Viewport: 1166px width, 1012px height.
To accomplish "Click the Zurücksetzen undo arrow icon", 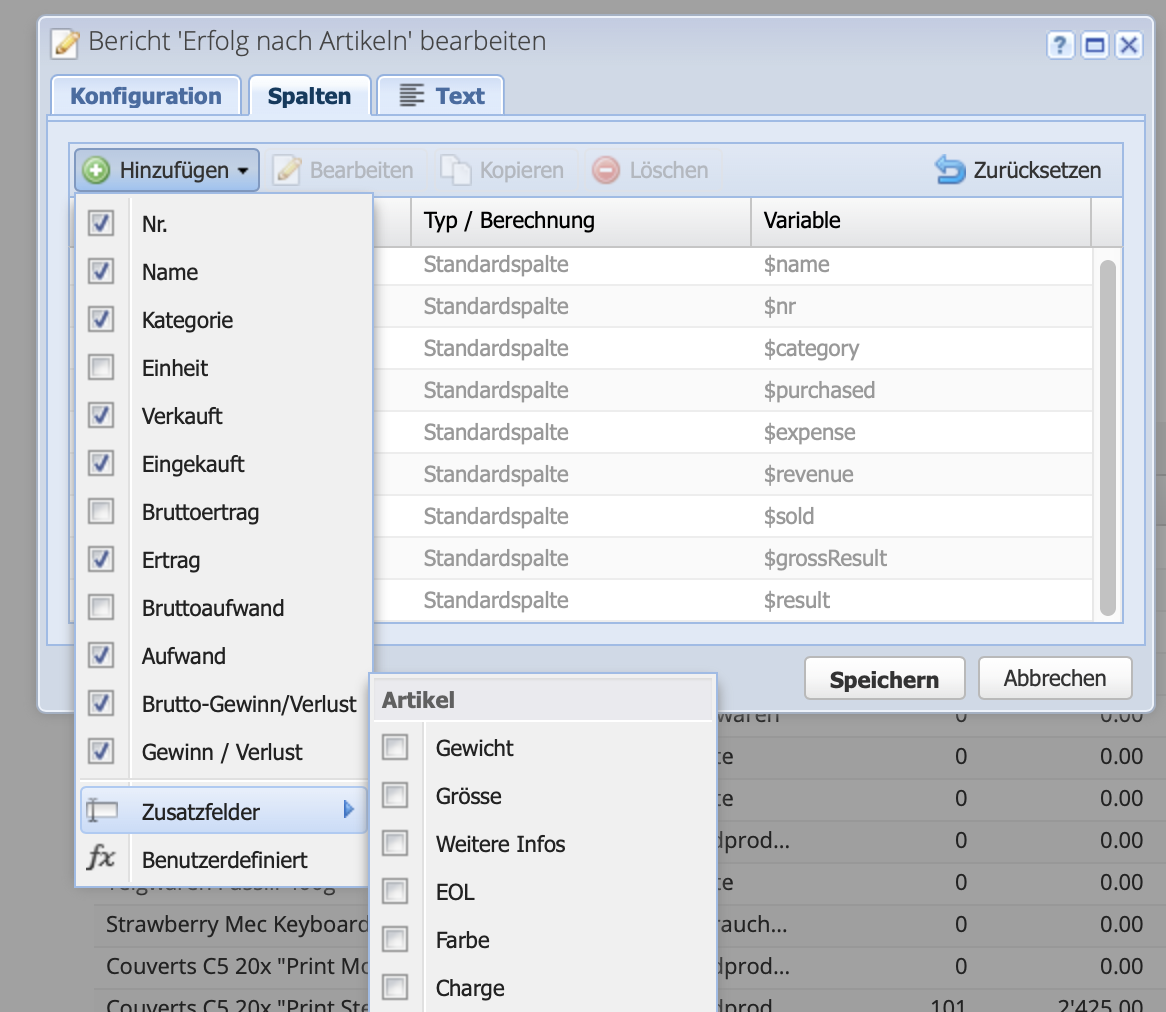I will click(950, 170).
